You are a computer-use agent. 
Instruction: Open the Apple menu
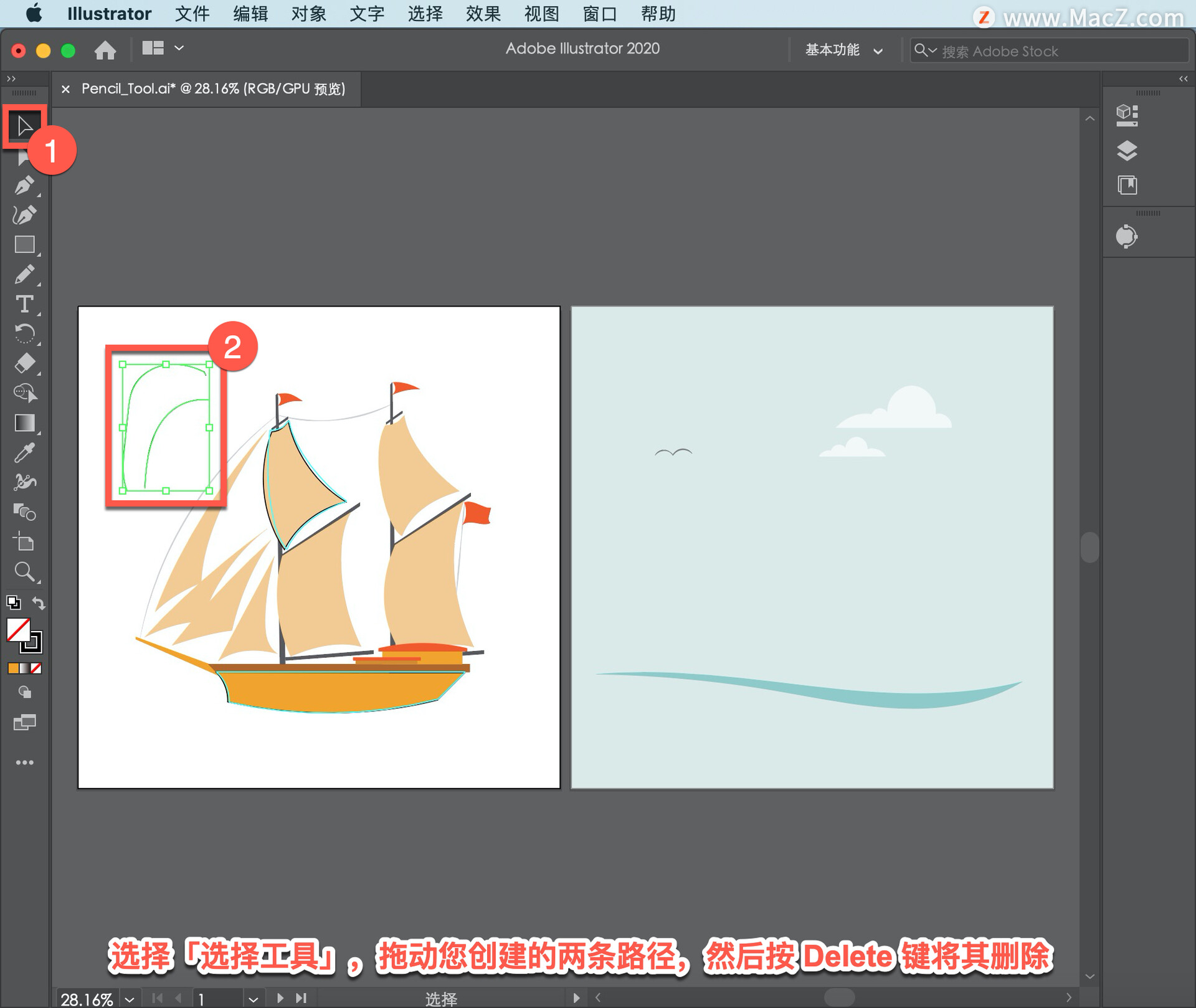pos(34,13)
